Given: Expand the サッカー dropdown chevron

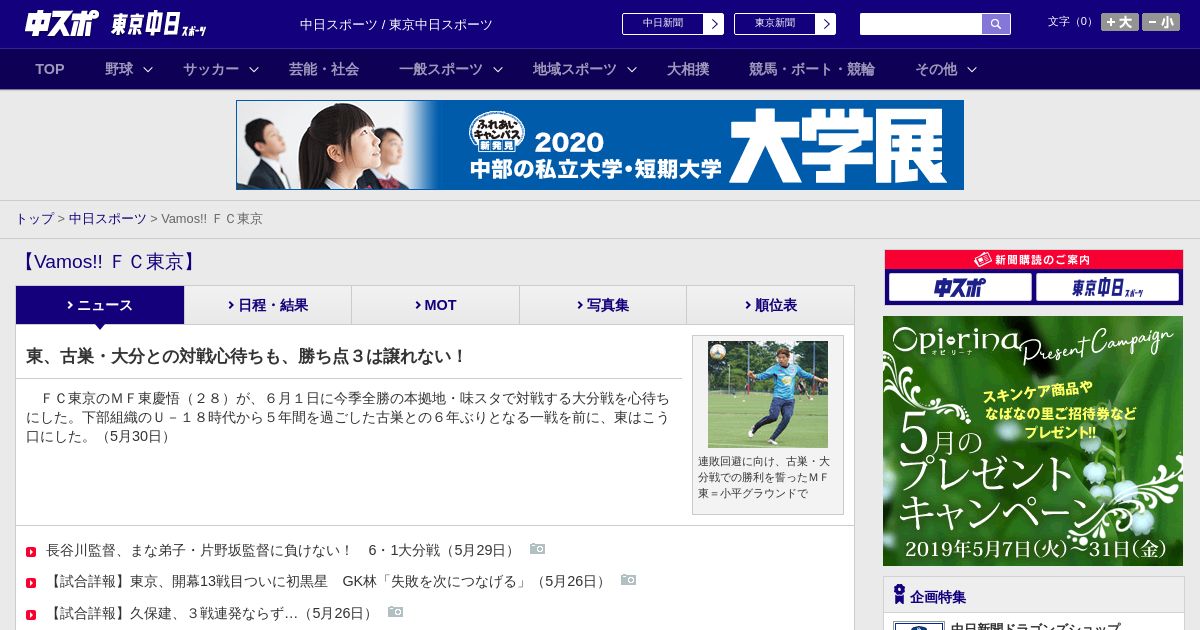Looking at the screenshot, I should point(254,69).
